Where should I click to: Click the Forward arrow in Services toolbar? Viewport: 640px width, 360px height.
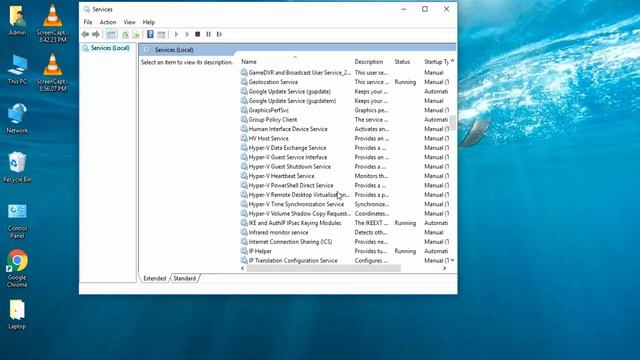[96, 34]
